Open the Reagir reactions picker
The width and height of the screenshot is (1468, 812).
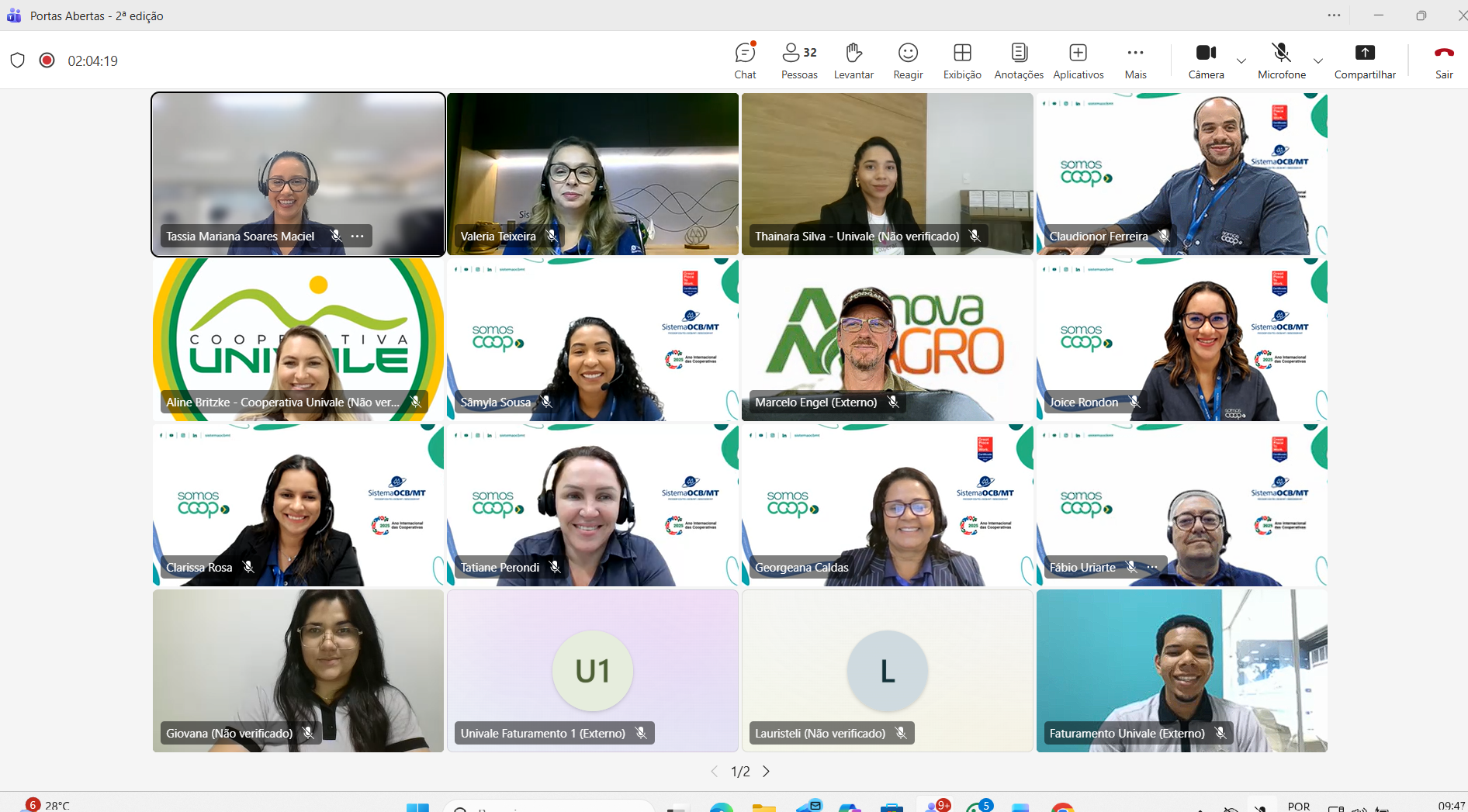907,60
